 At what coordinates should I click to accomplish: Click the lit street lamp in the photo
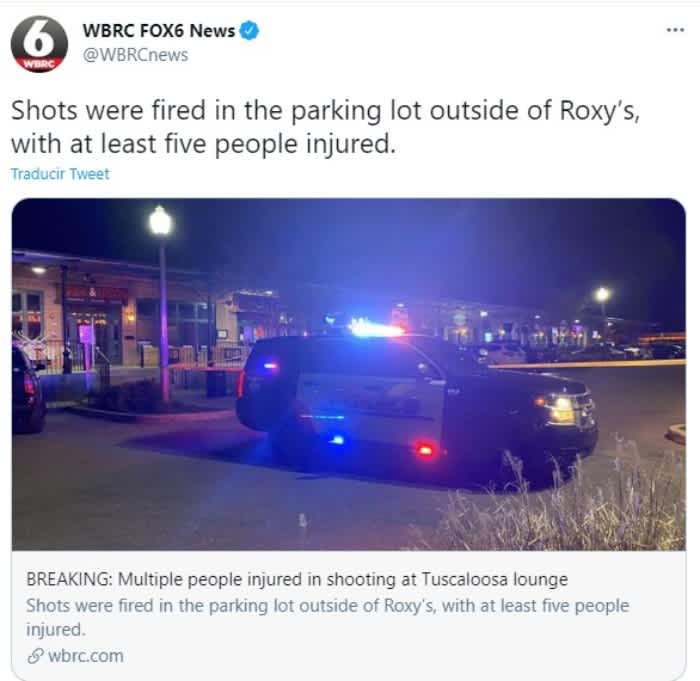point(160,221)
